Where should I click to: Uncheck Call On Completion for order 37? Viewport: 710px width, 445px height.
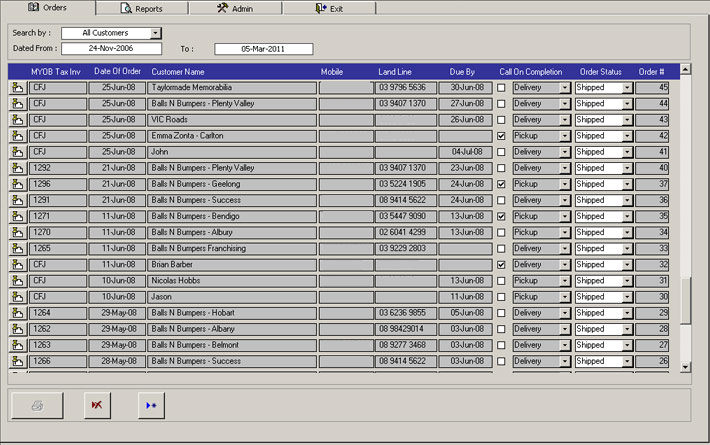click(501, 184)
